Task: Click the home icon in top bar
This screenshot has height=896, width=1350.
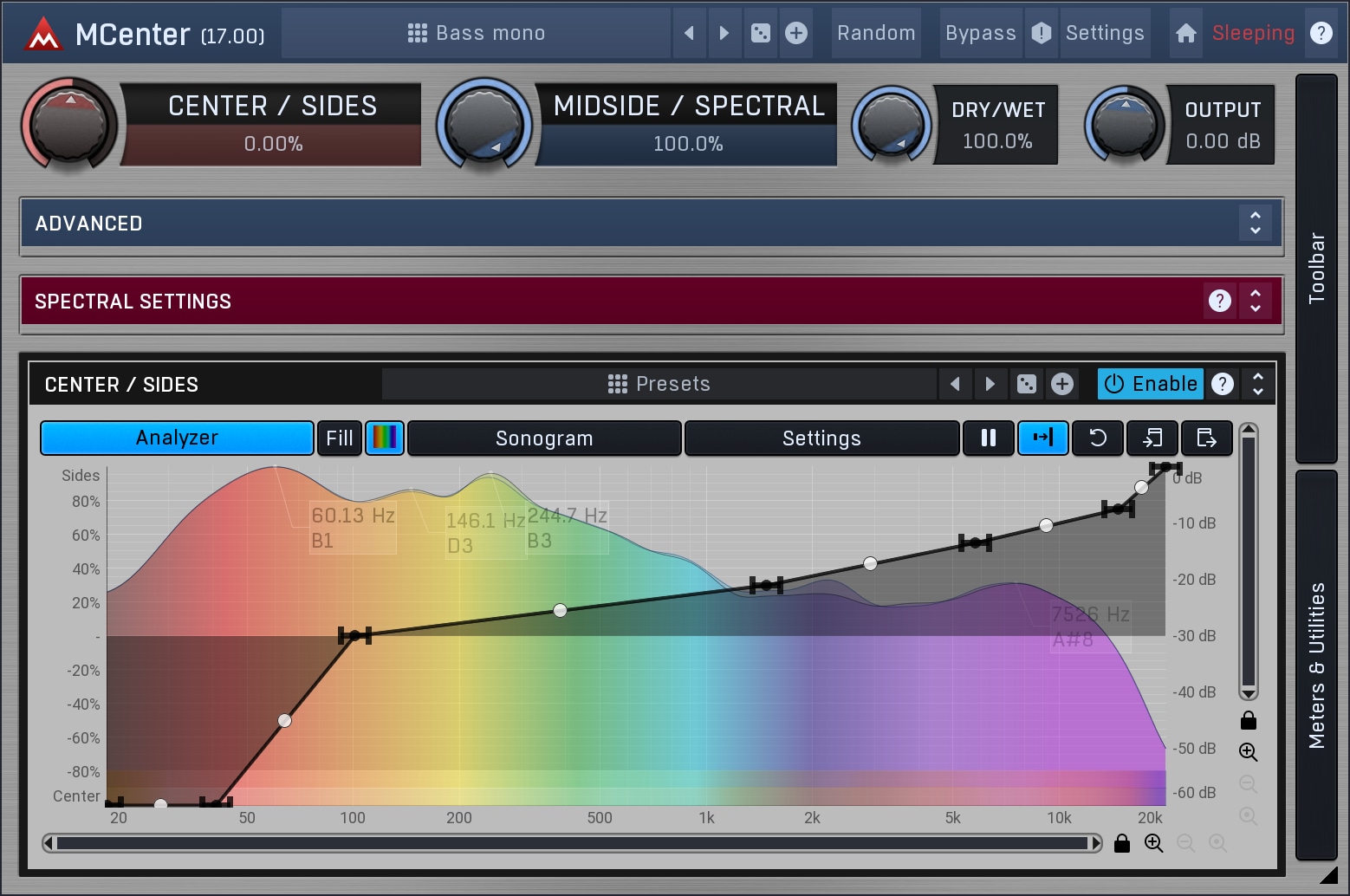Action: (1185, 33)
